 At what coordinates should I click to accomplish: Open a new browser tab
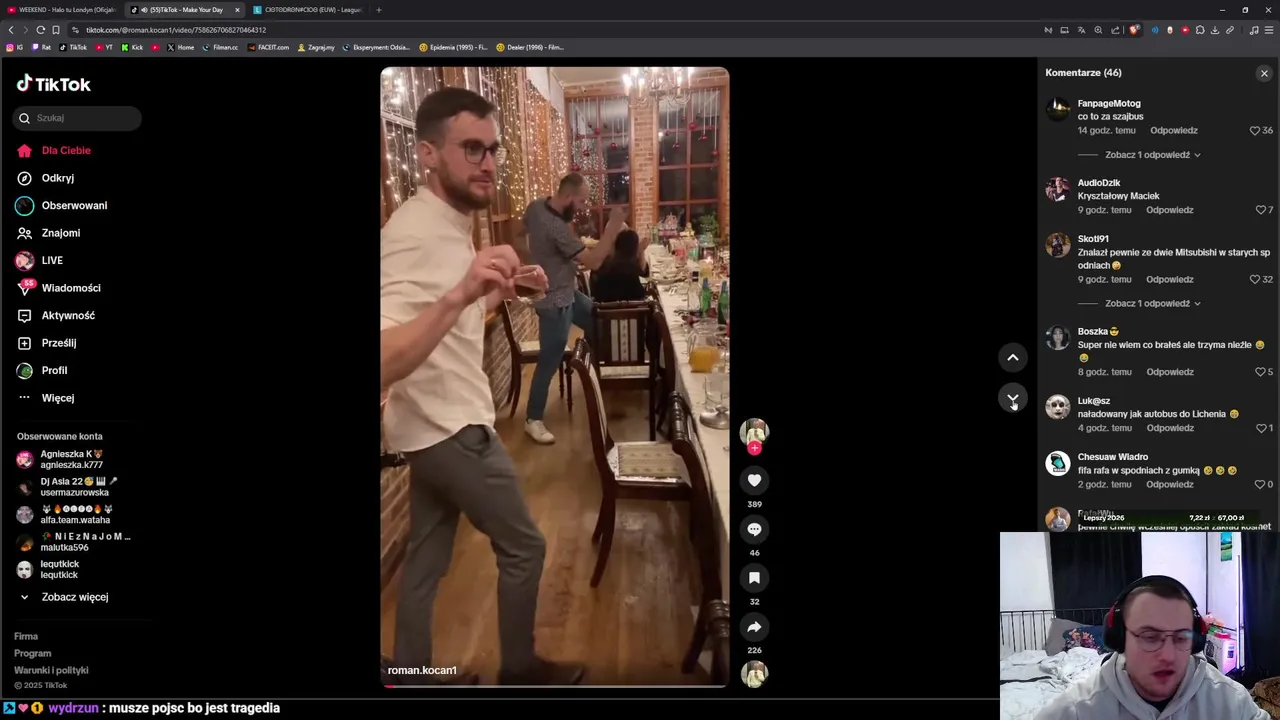pos(378,10)
